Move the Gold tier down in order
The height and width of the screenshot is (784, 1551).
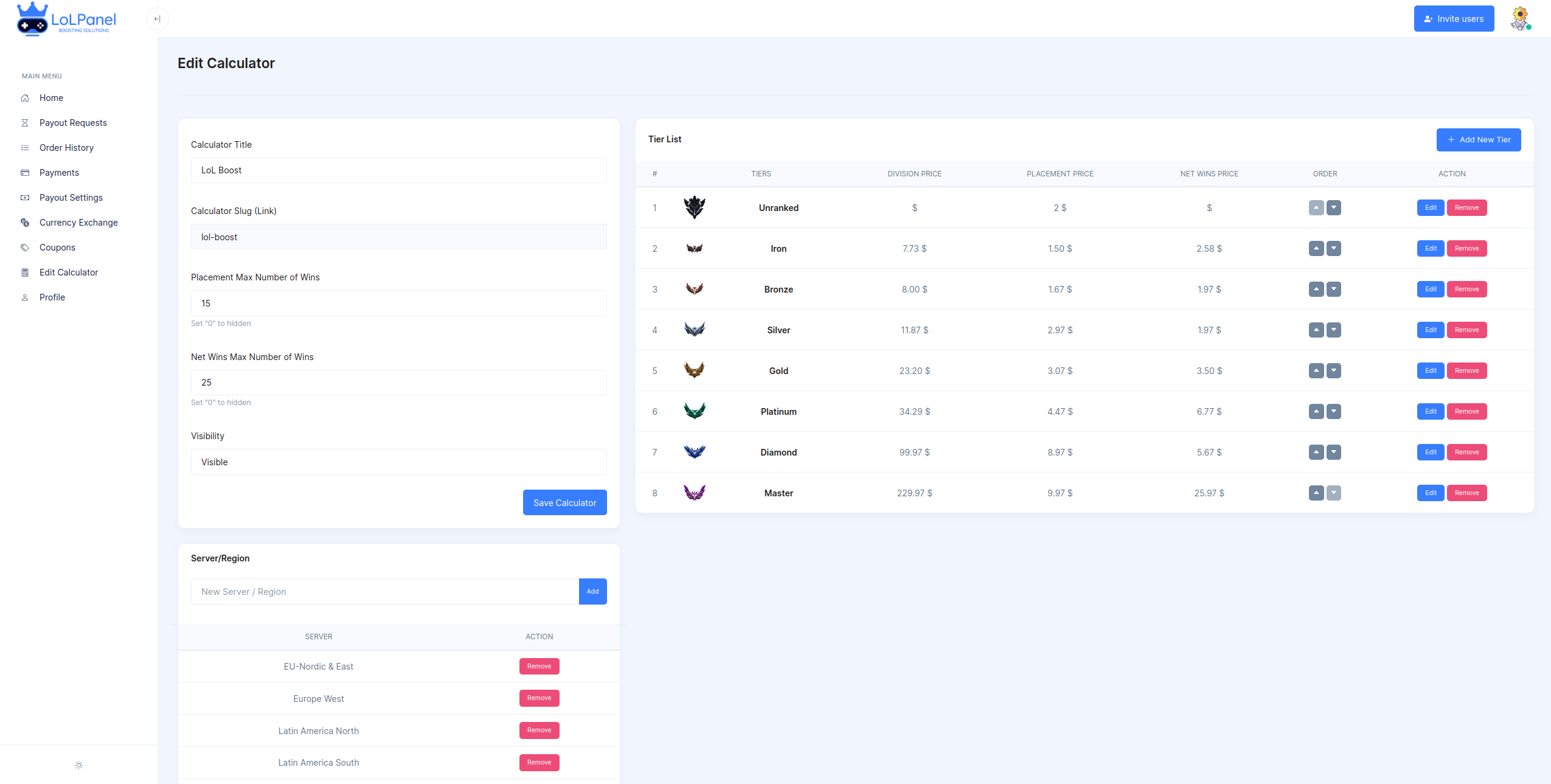click(1334, 370)
